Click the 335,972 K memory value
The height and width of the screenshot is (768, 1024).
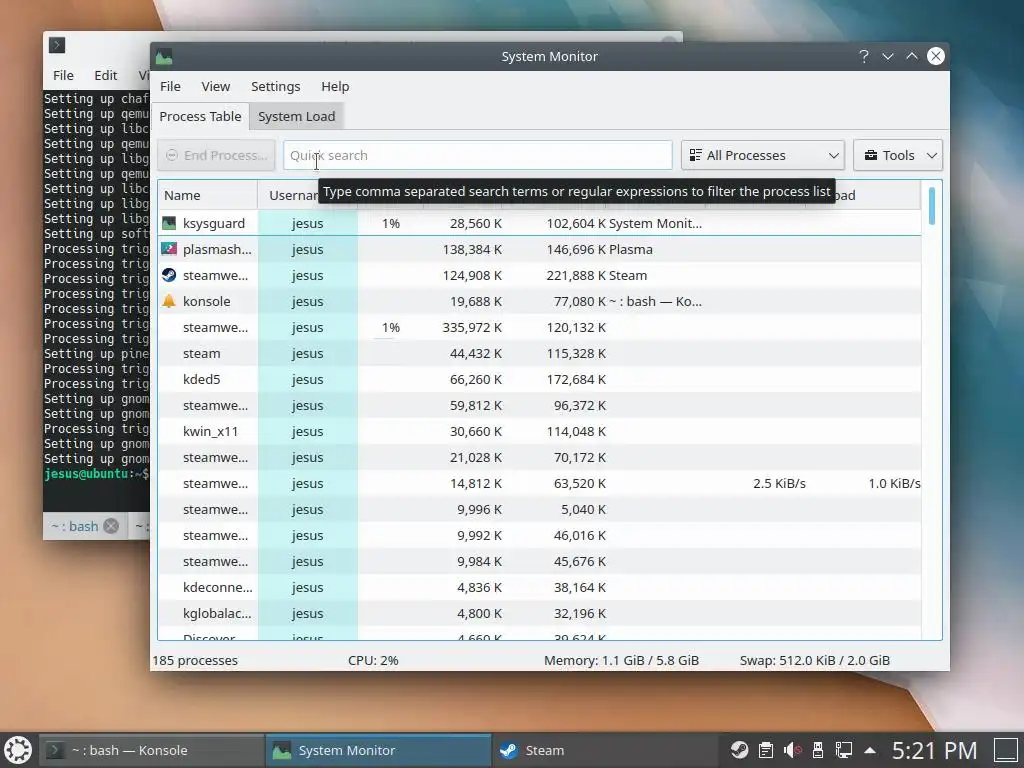(472, 328)
